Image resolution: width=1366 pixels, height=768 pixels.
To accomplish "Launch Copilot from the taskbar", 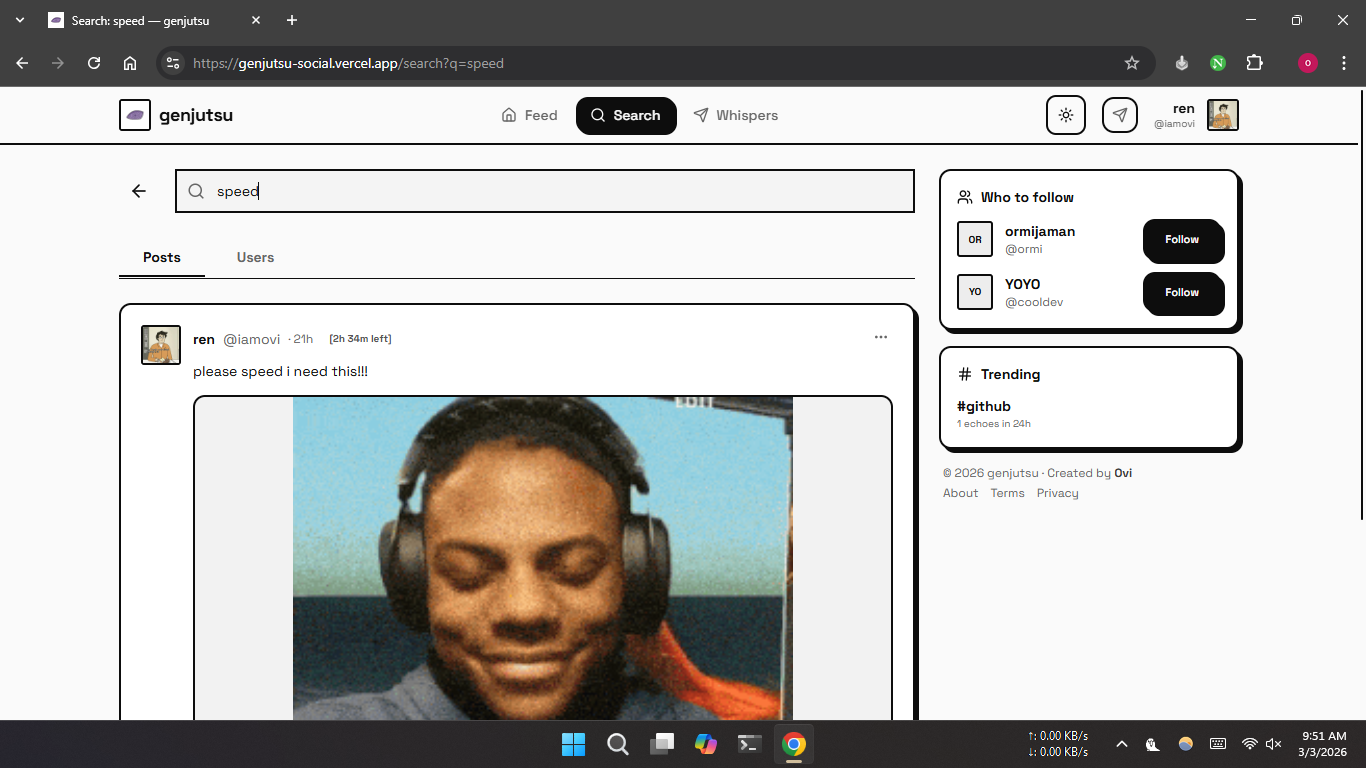I will coord(706,744).
